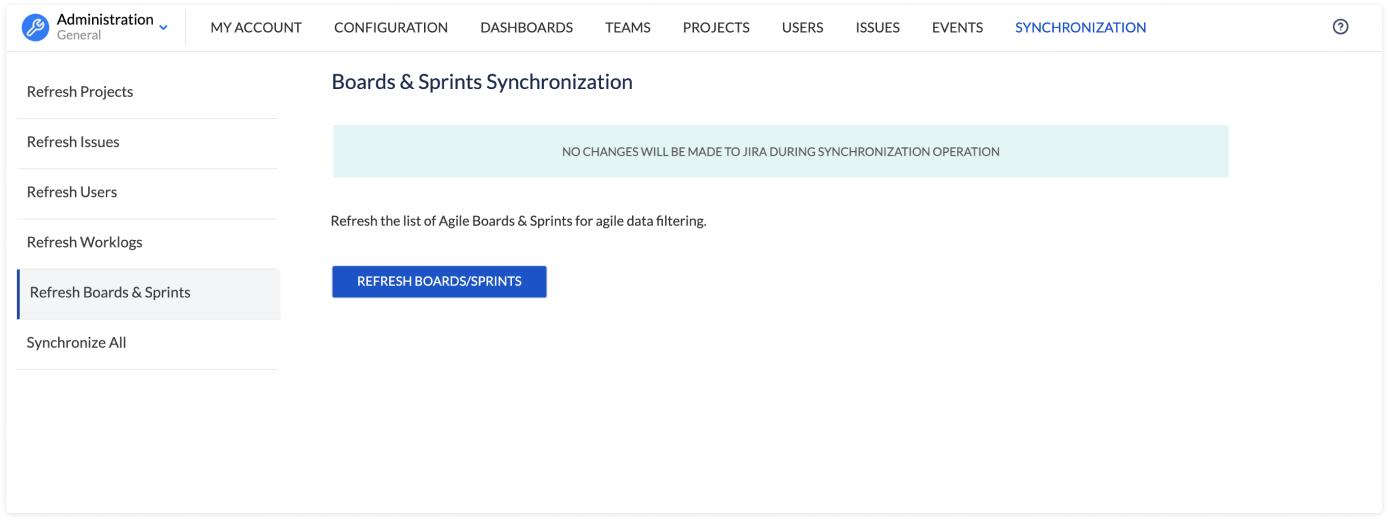Open Synchronize All in the sidebar
Image resolution: width=1388 pixels, height=520 pixels.
tap(77, 343)
